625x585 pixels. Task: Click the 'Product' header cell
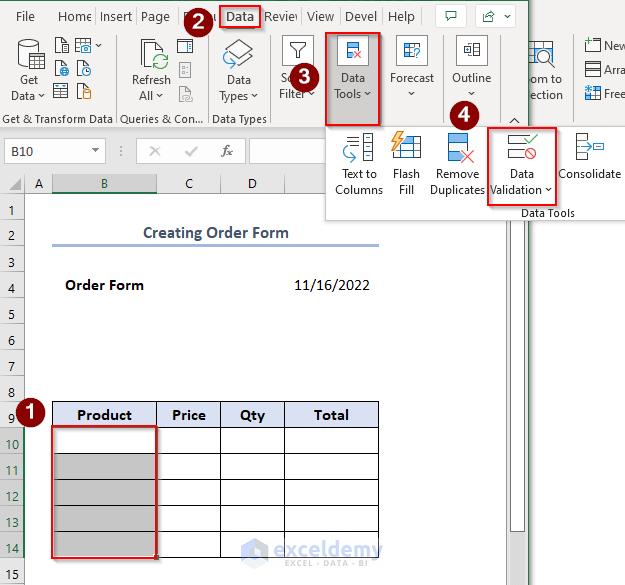pyautogui.click(x=104, y=415)
